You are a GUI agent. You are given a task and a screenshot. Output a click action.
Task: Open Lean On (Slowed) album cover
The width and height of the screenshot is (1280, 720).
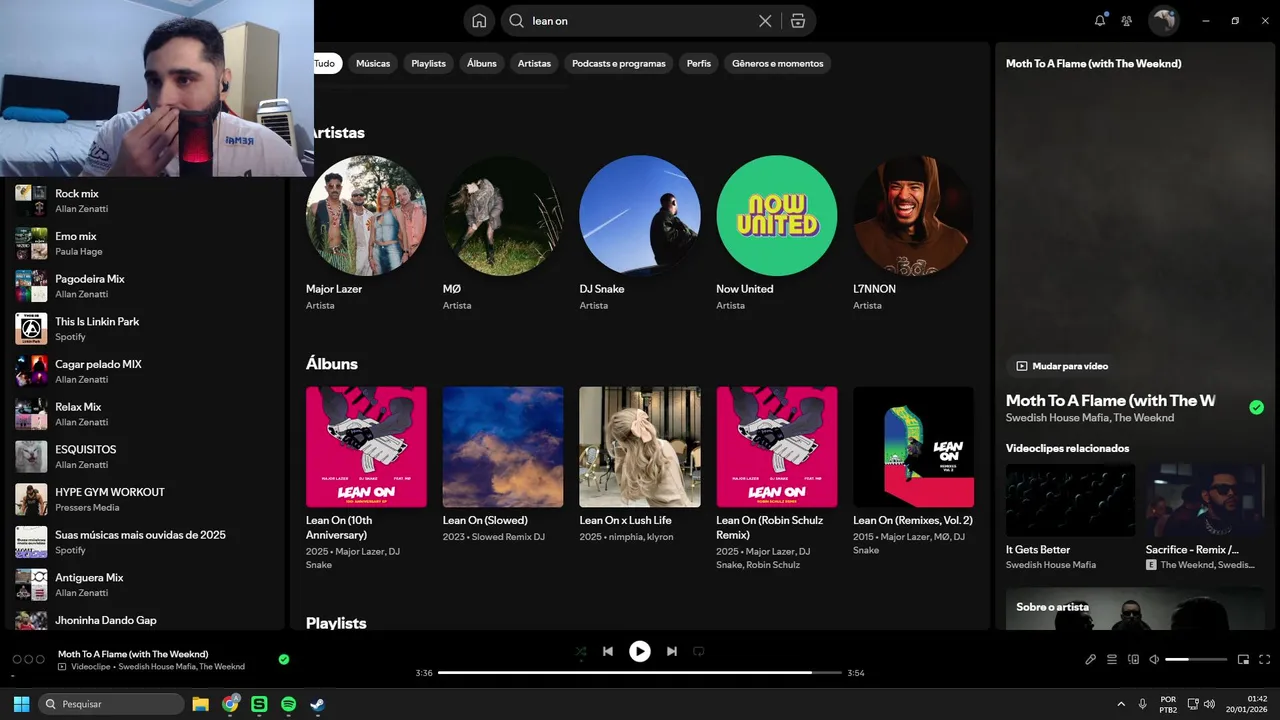tap(503, 447)
